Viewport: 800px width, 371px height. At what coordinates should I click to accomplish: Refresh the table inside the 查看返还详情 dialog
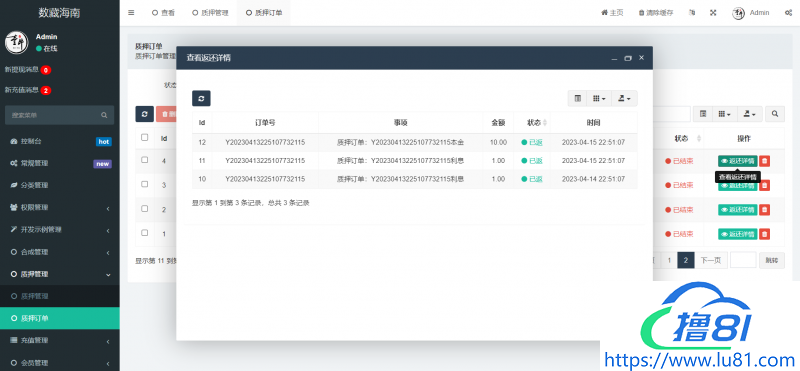pyautogui.click(x=201, y=98)
